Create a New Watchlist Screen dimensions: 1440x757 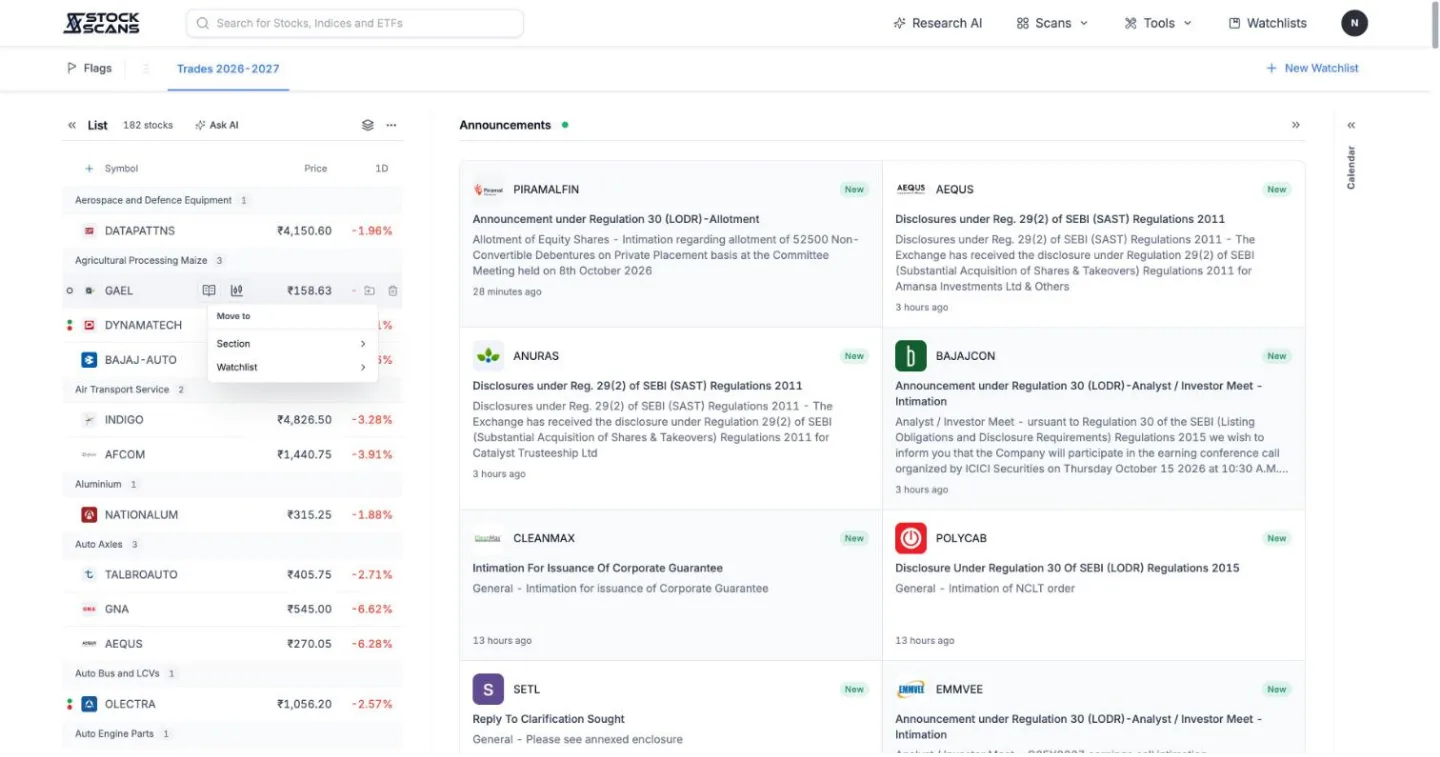[1312, 68]
